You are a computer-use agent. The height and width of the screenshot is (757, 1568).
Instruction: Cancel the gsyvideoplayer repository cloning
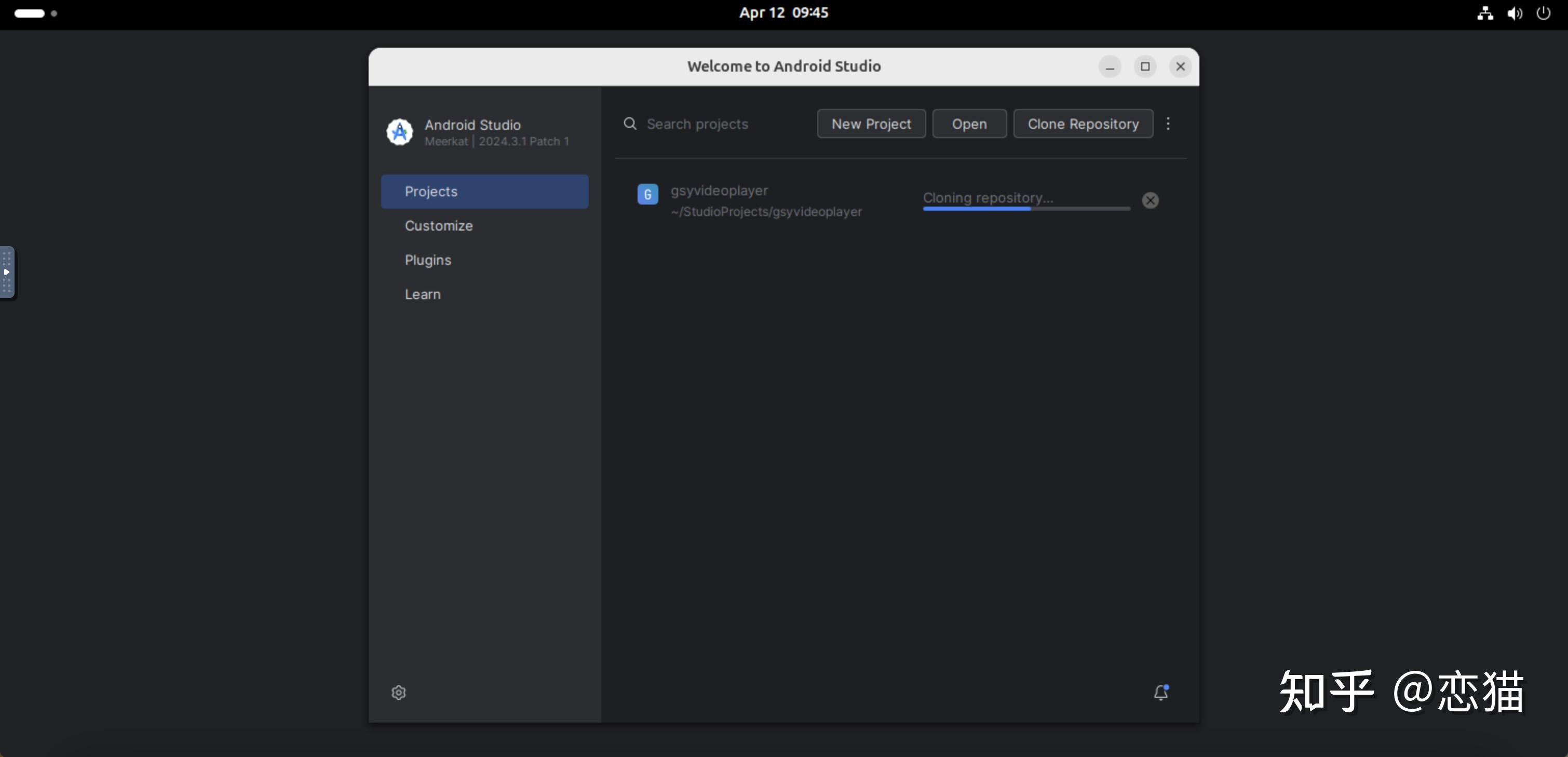1151,200
